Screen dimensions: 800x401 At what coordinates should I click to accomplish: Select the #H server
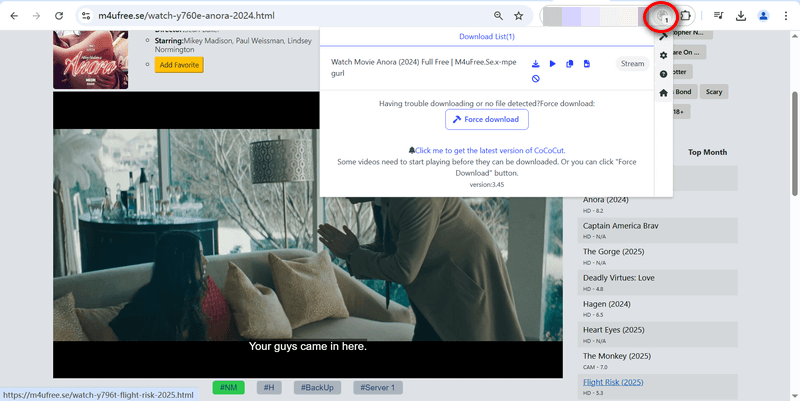click(x=269, y=388)
